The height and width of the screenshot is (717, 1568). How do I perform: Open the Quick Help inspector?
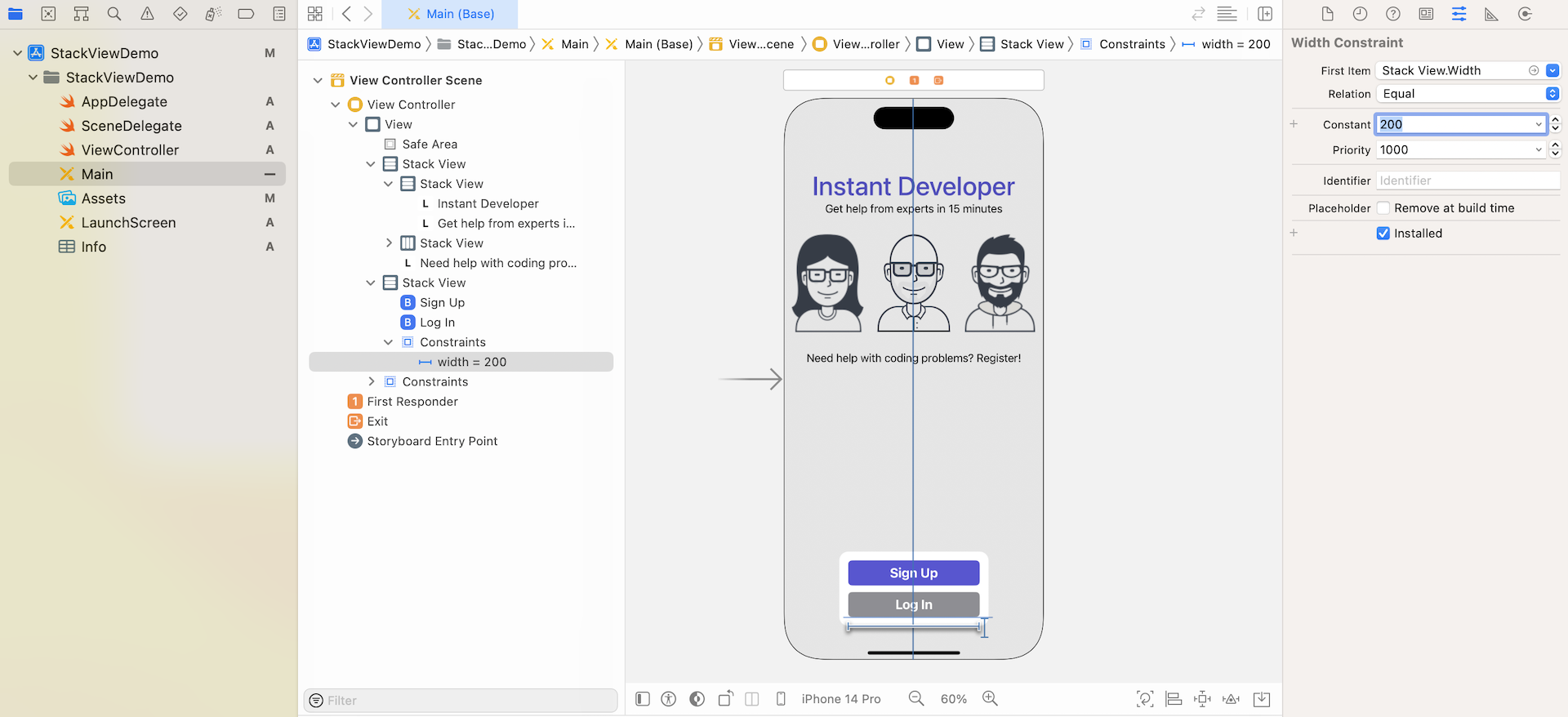(x=1393, y=14)
